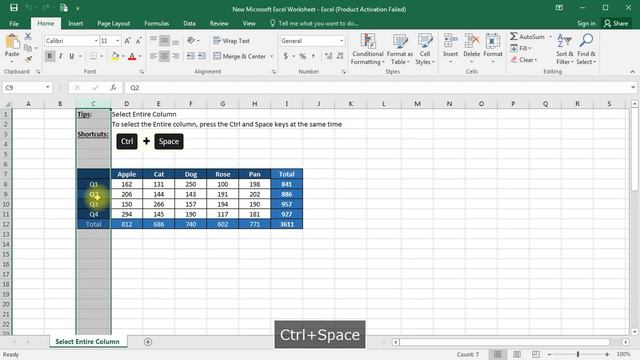
Task: Open the General number format dropdown
Action: click(341, 41)
